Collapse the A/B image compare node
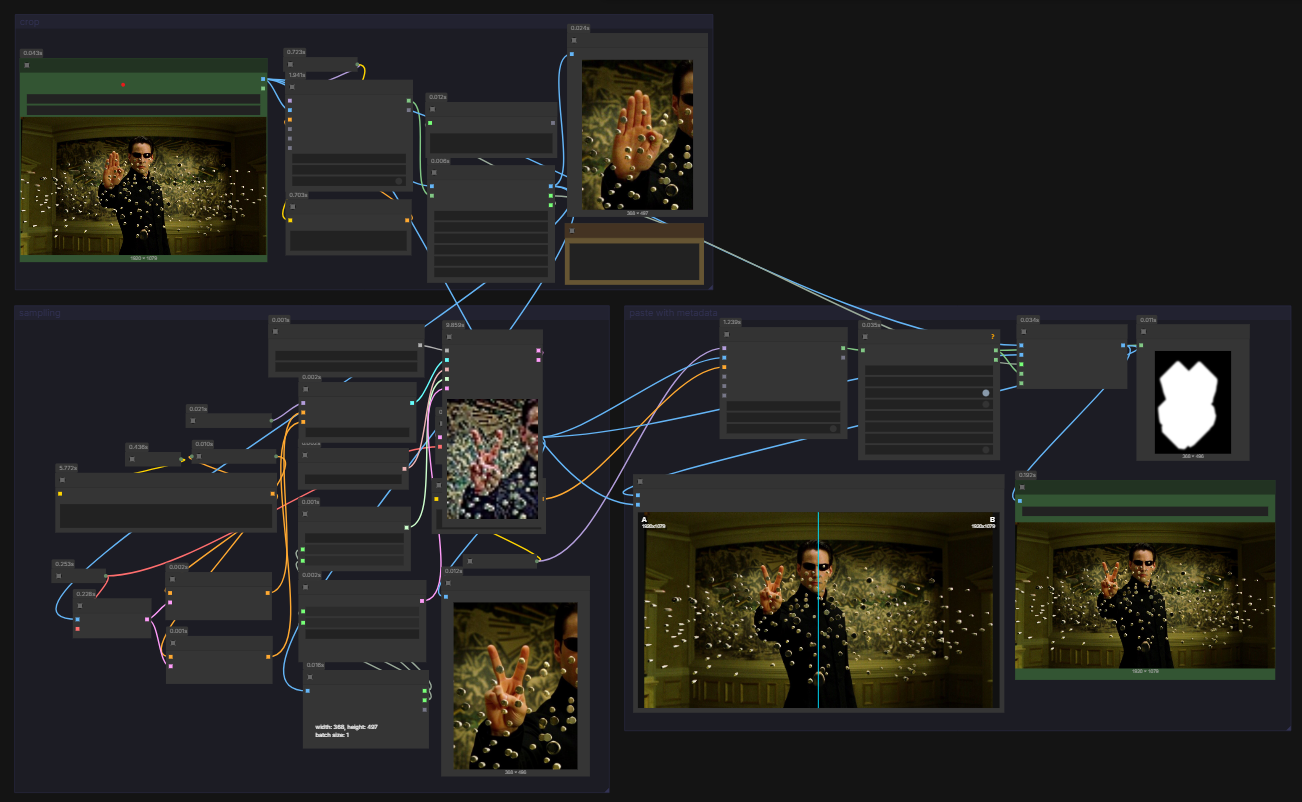Screen dimensions: 1302x802 click(x=640, y=482)
